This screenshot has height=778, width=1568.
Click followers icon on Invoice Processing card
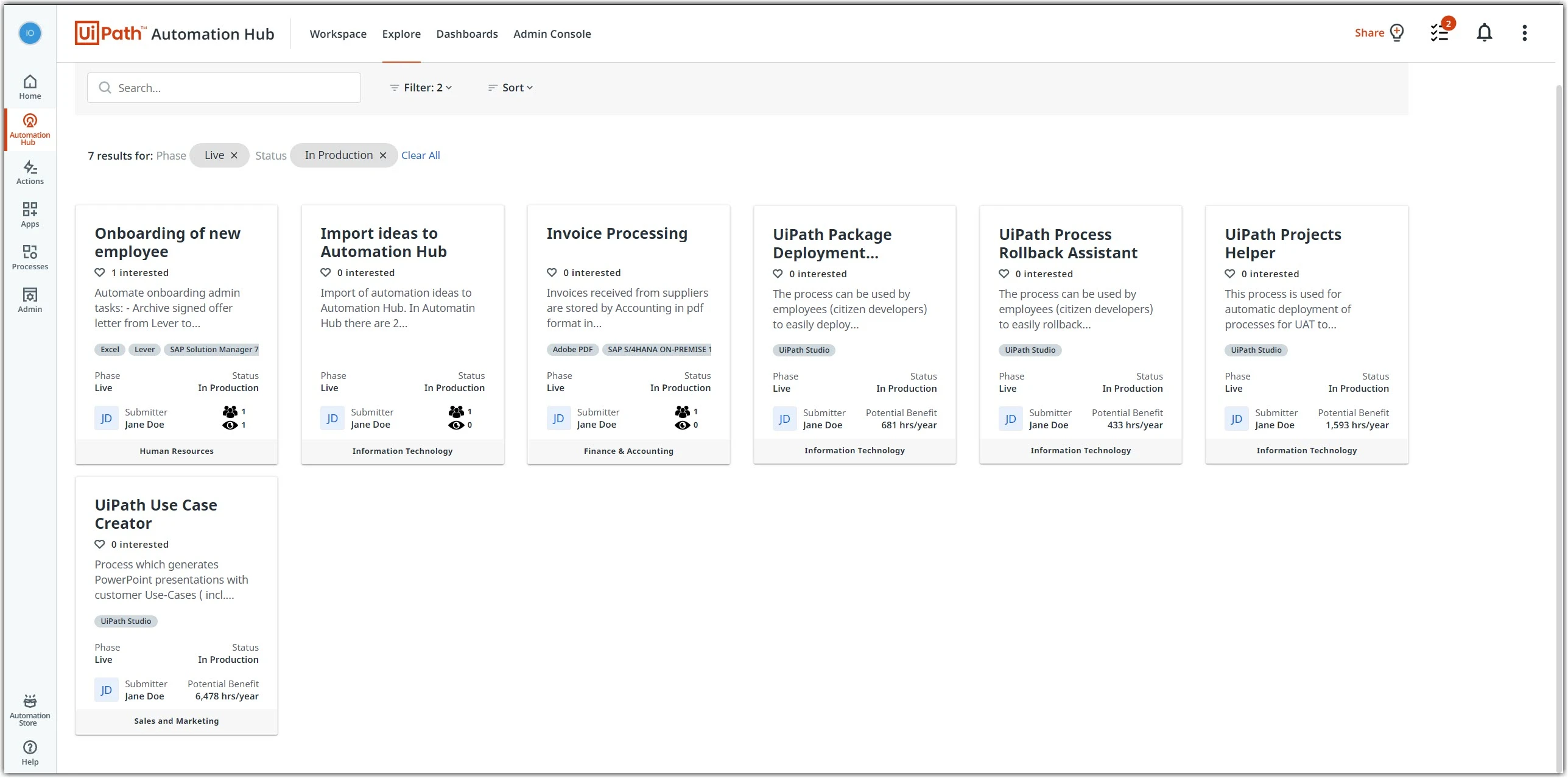(x=683, y=412)
